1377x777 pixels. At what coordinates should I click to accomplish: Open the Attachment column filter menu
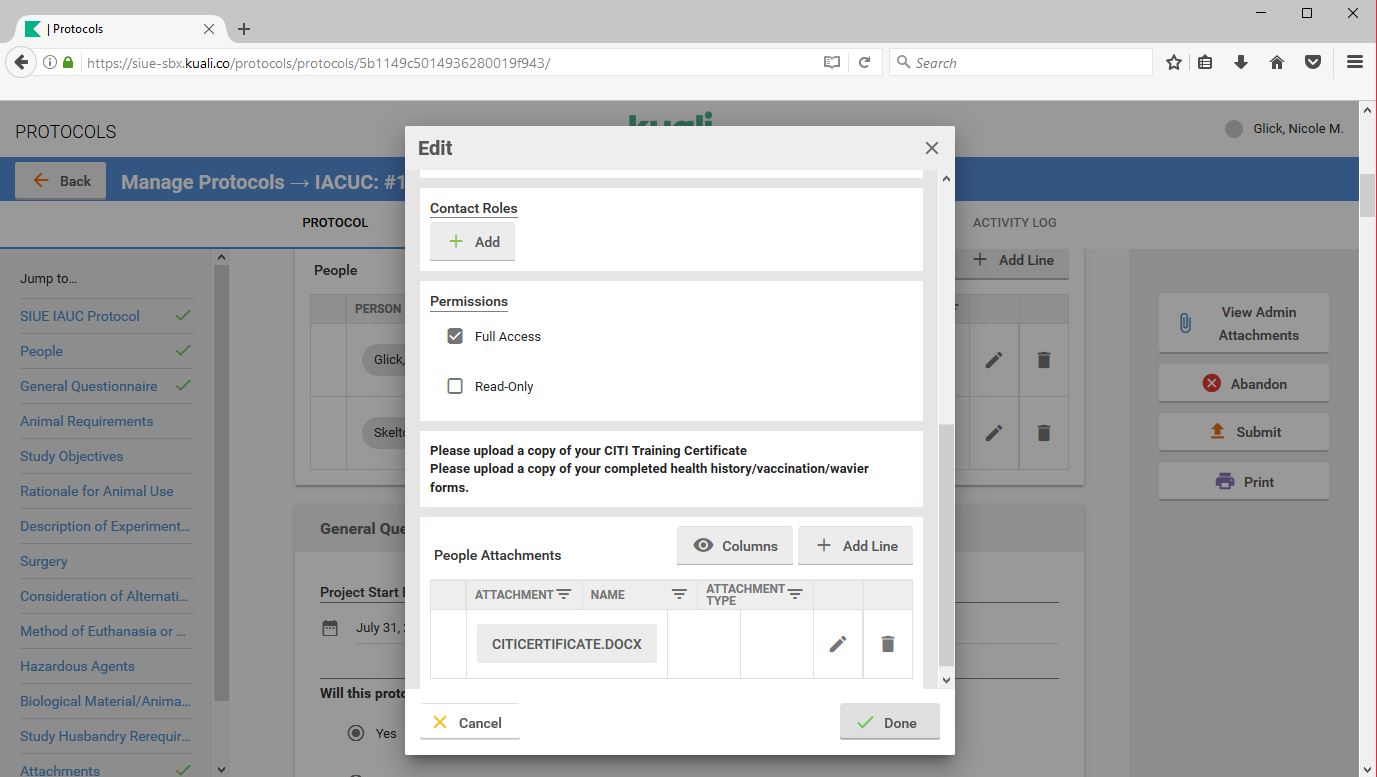[564, 594]
